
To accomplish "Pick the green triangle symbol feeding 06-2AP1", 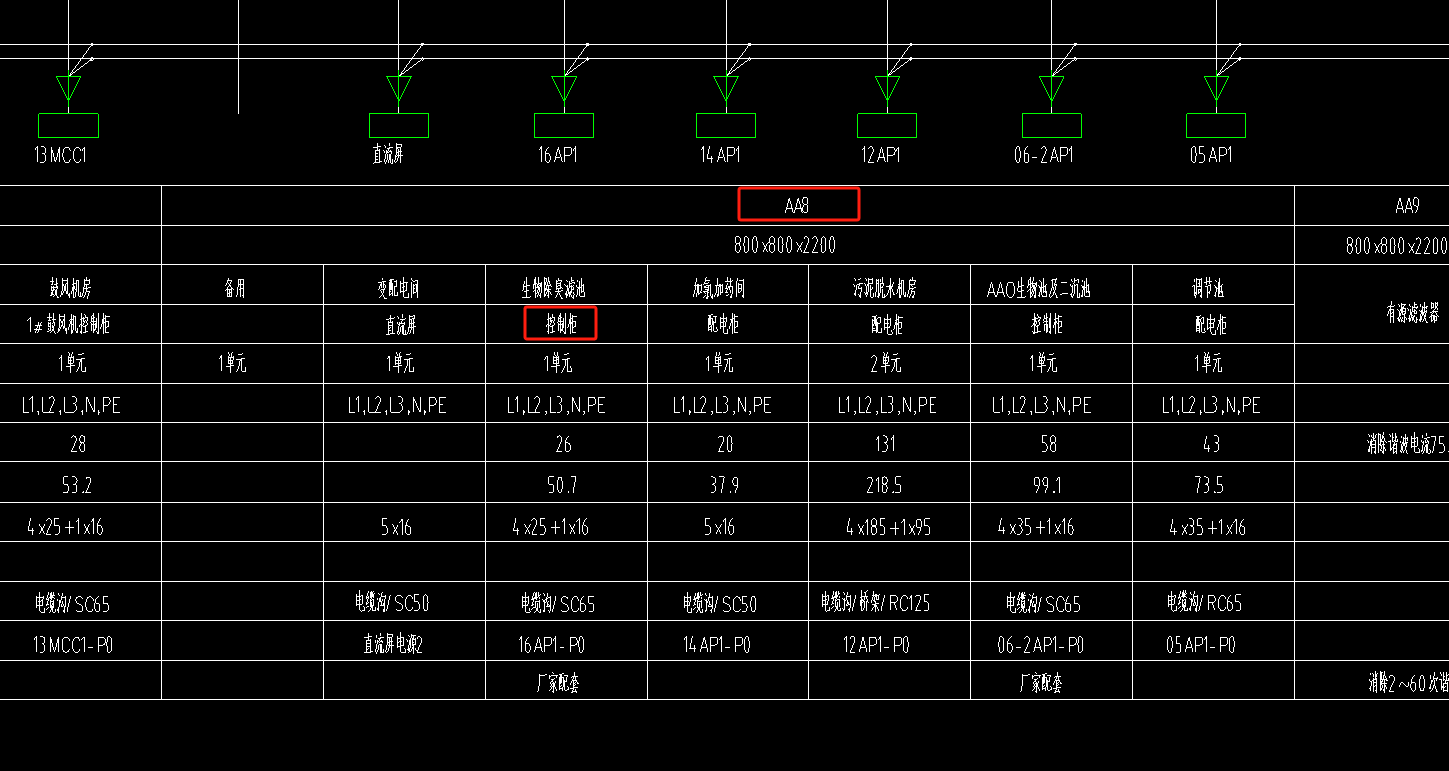I will [1052, 88].
